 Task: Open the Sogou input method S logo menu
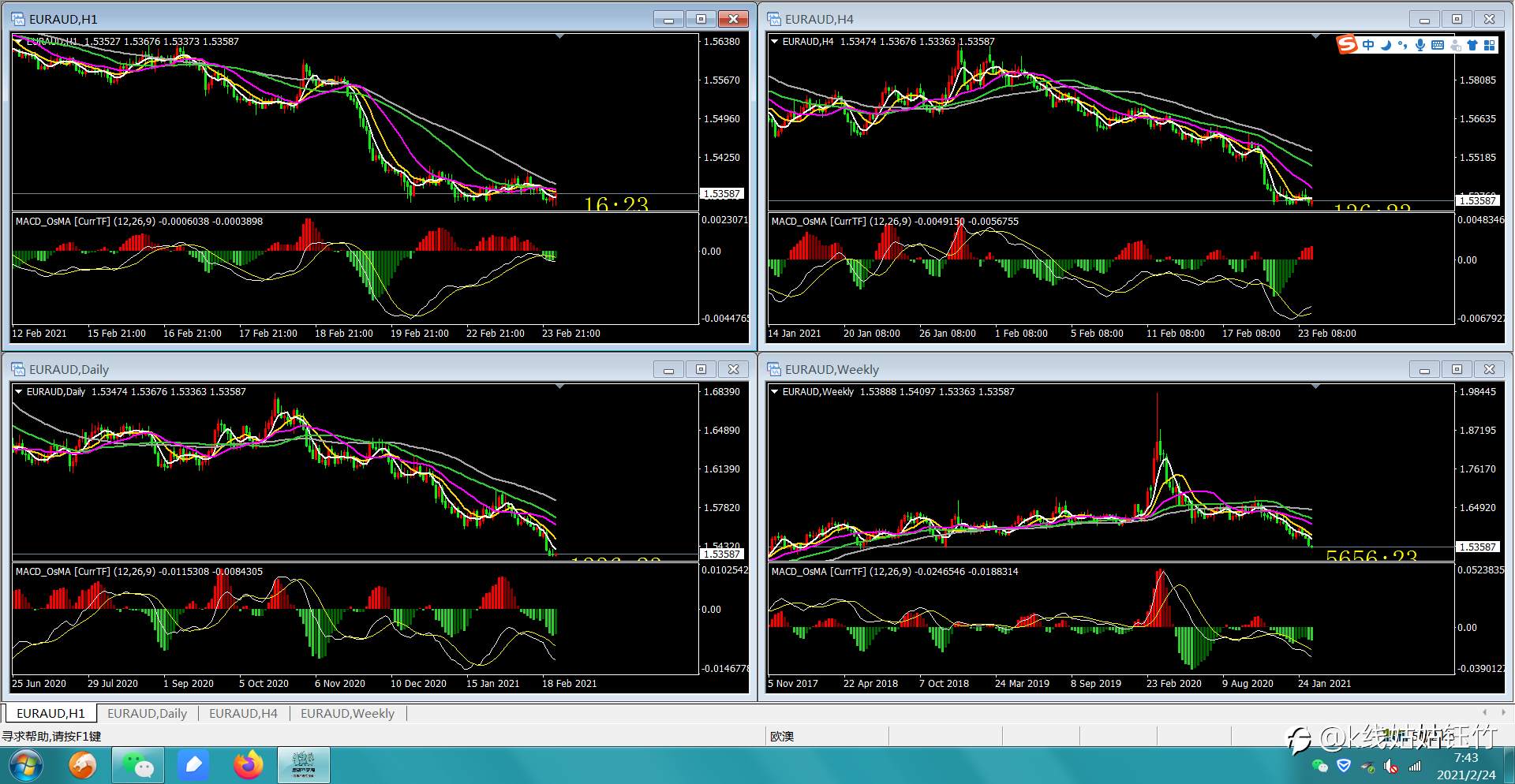(1347, 45)
